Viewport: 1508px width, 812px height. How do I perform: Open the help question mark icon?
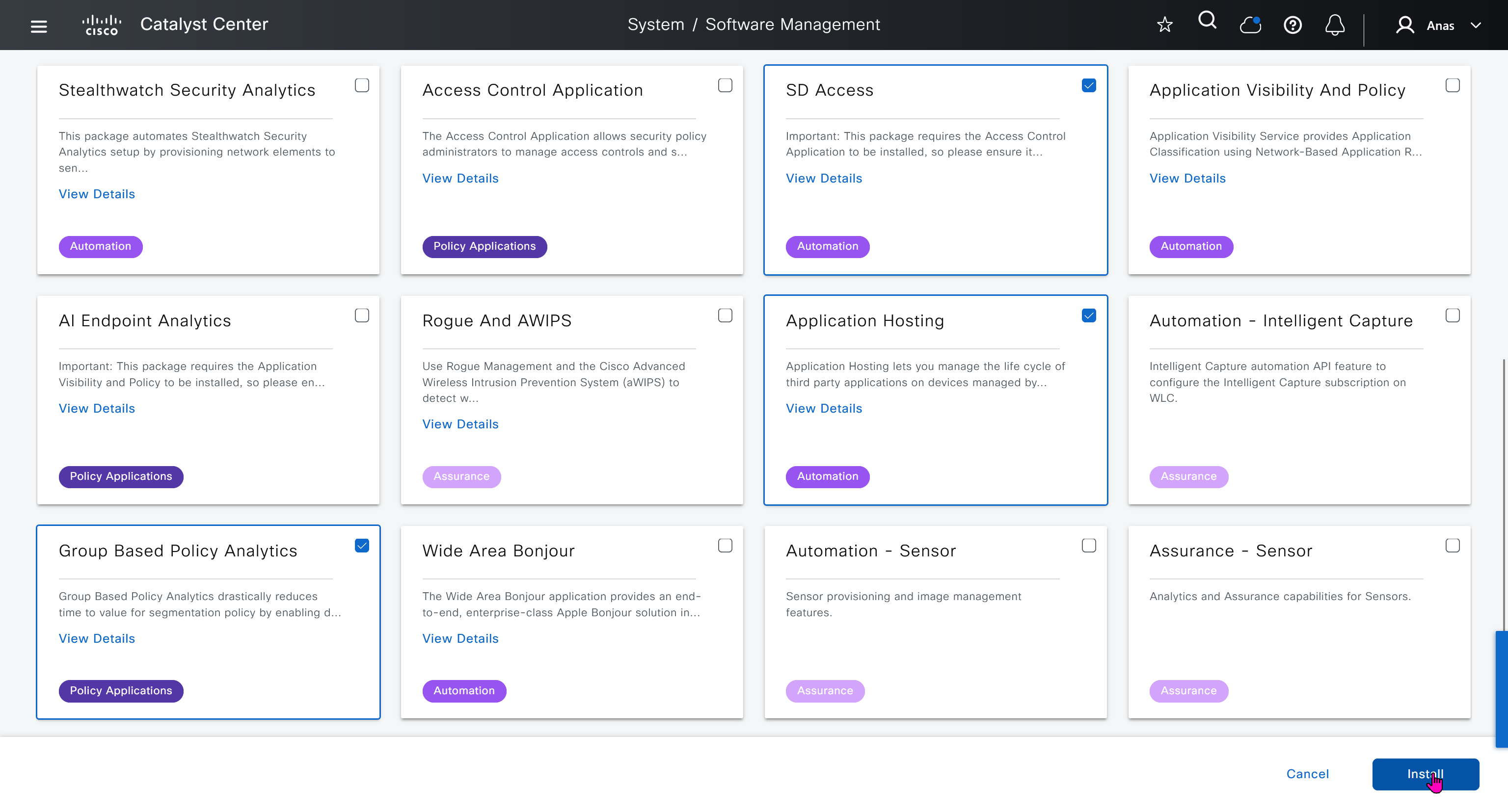tap(1293, 25)
